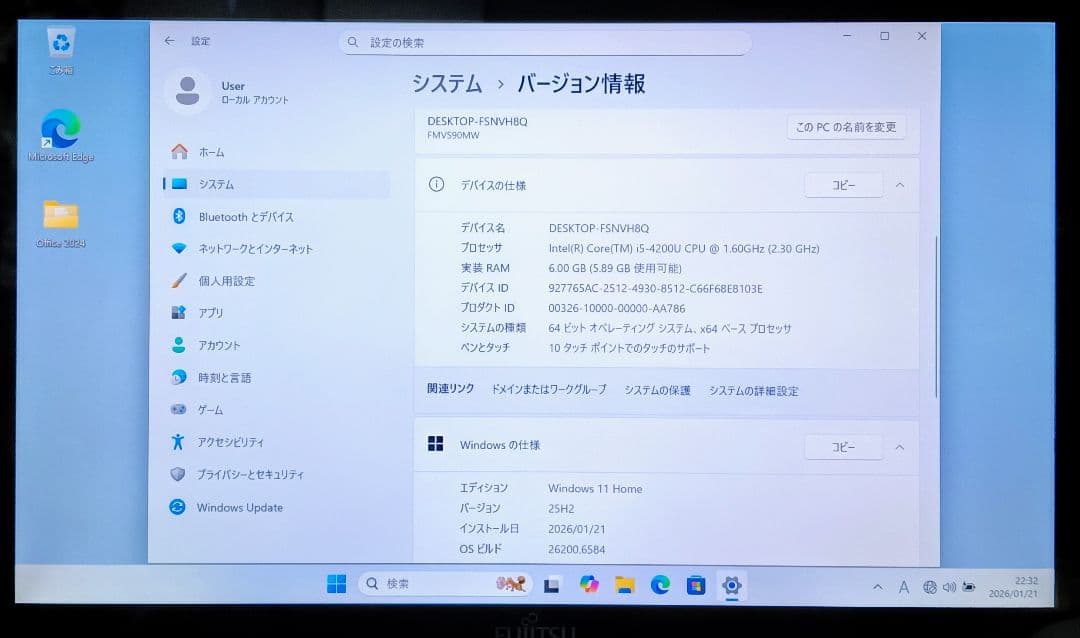Click the 設定の検索 search box
This screenshot has width=1080, height=638.
point(546,42)
